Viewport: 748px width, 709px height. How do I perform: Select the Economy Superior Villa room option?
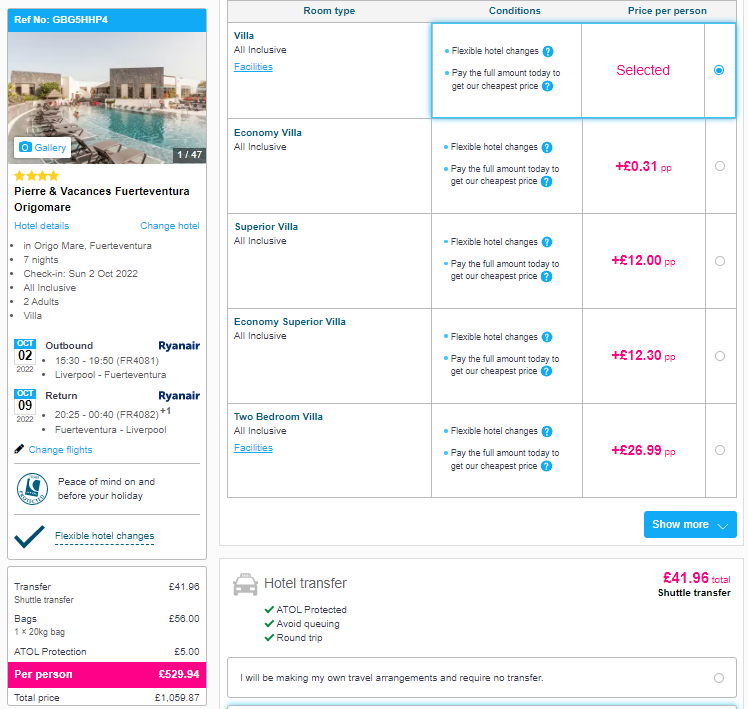point(720,356)
